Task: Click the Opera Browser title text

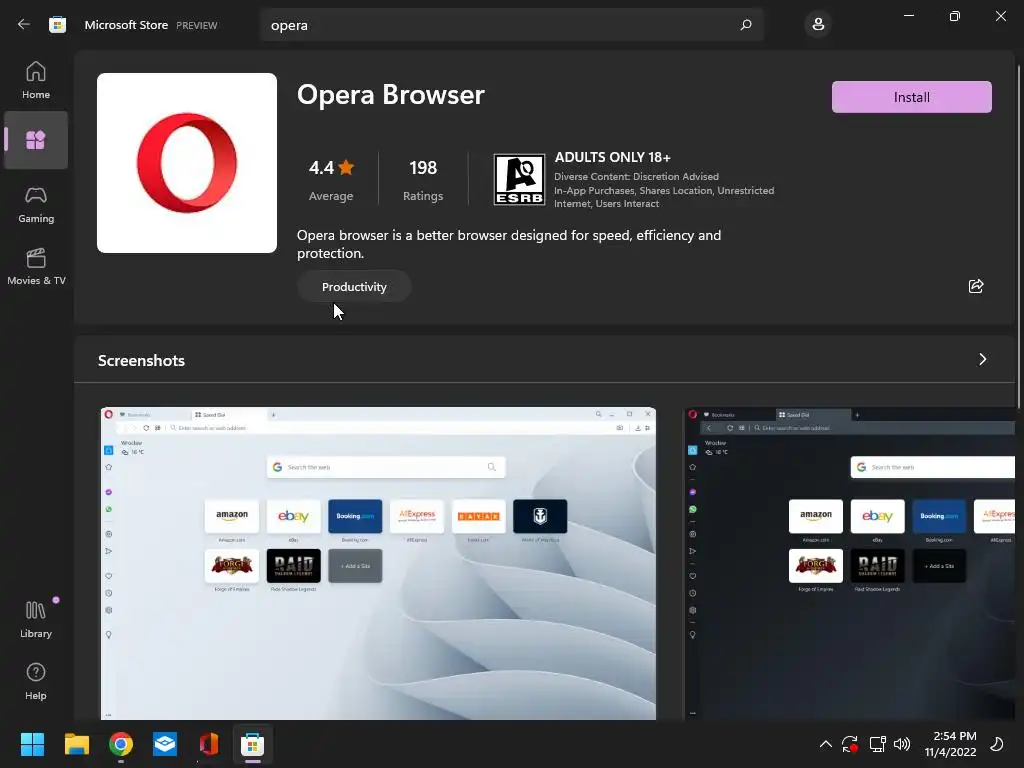Action: (391, 95)
